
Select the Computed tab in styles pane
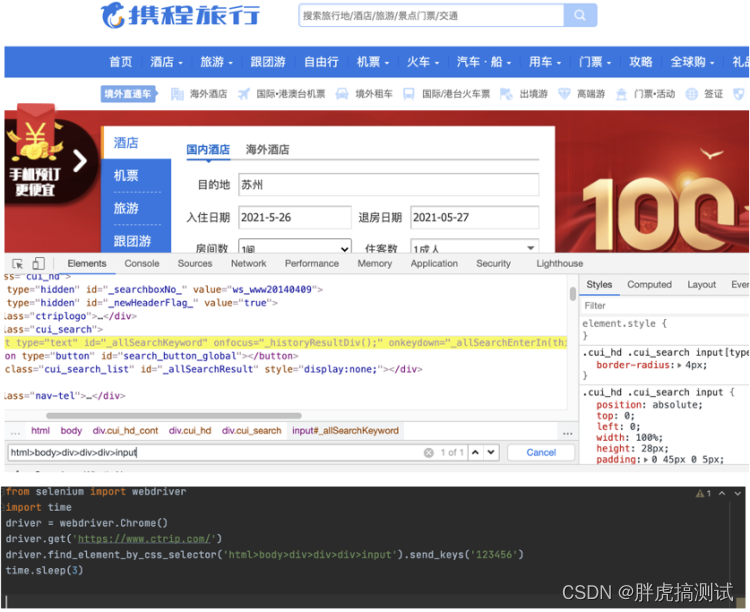coord(649,285)
